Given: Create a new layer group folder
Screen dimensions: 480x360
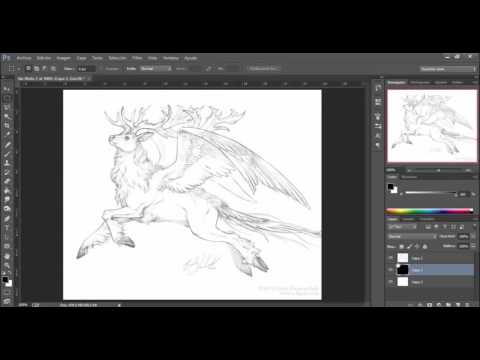Looking at the screenshot, I should 448,304.
